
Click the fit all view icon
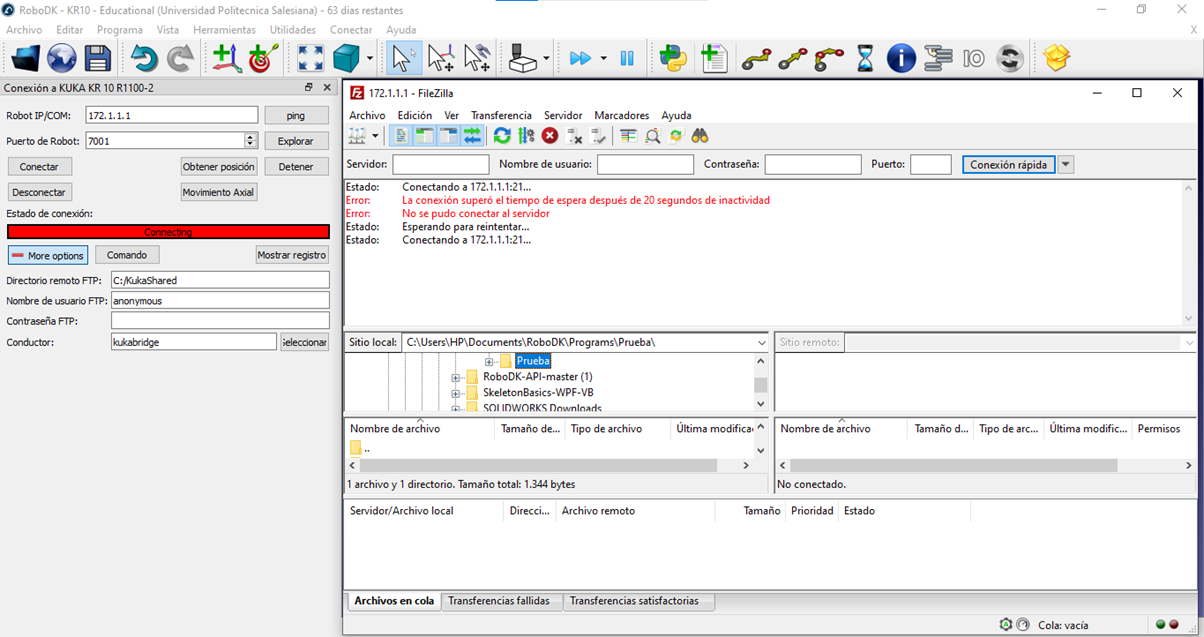311,59
